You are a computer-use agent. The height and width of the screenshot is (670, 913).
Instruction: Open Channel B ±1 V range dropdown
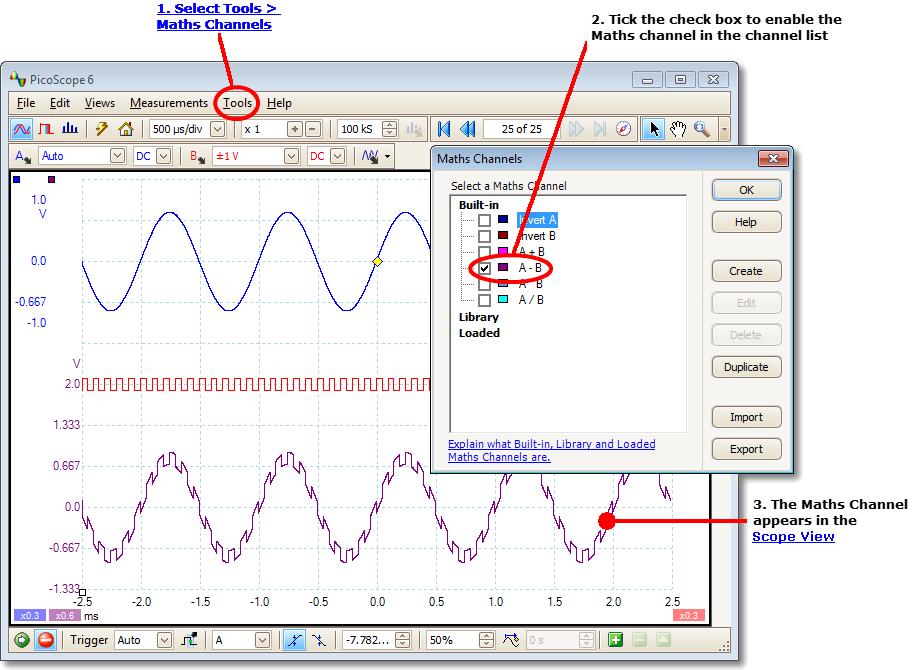pyautogui.click(x=292, y=156)
